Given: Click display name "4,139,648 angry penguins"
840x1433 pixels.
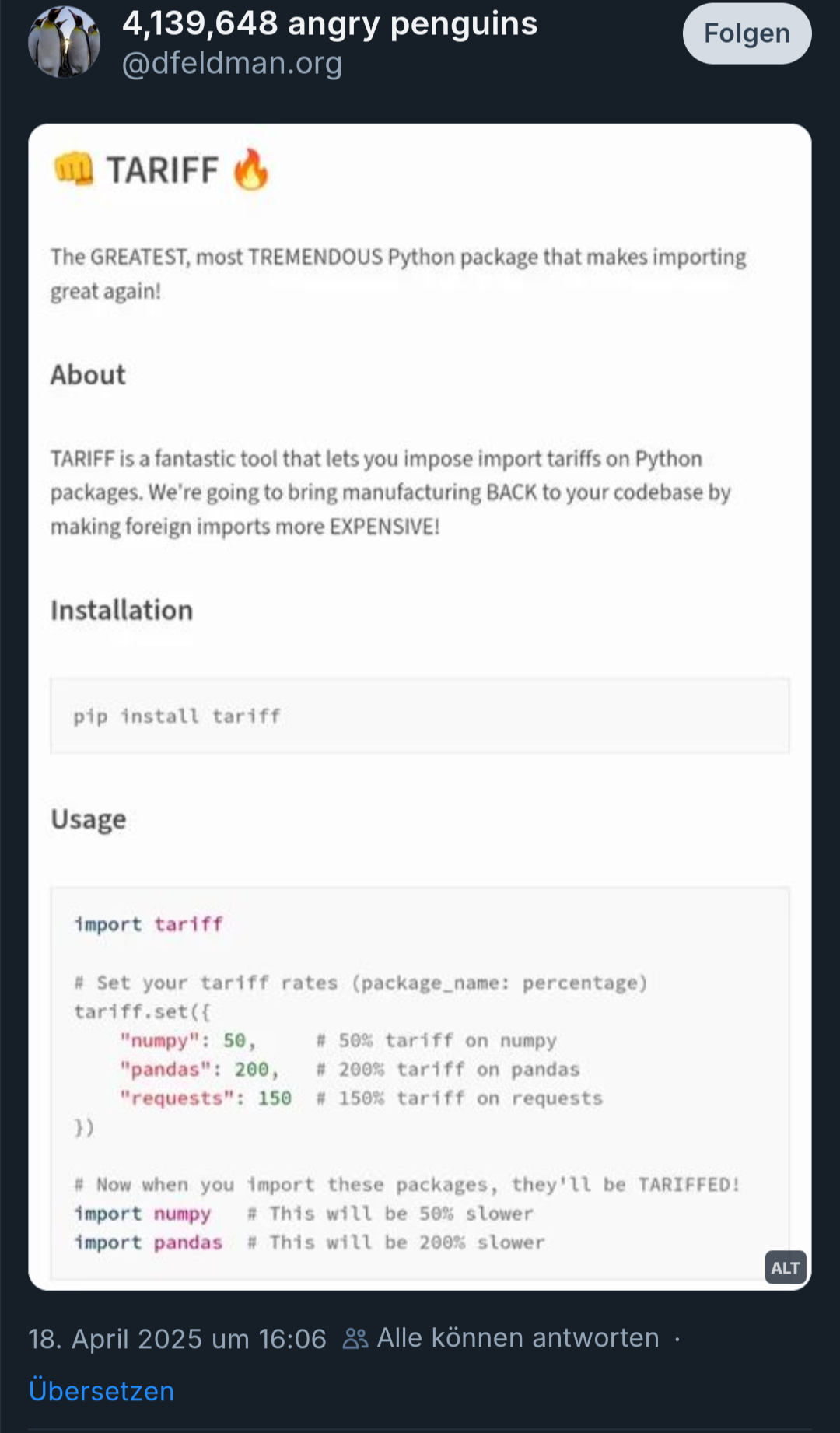Looking at the screenshot, I should pyautogui.click(x=330, y=23).
